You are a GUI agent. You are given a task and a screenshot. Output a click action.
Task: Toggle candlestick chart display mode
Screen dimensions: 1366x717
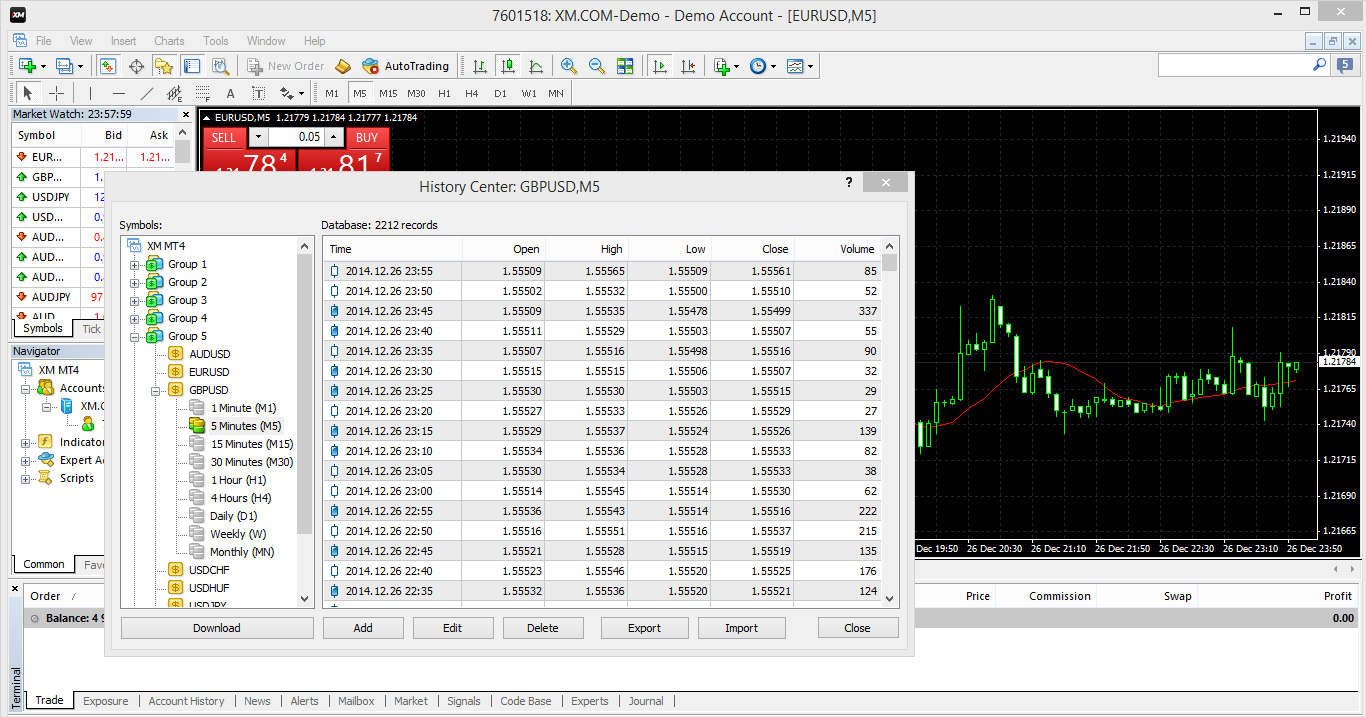pyautogui.click(x=508, y=66)
